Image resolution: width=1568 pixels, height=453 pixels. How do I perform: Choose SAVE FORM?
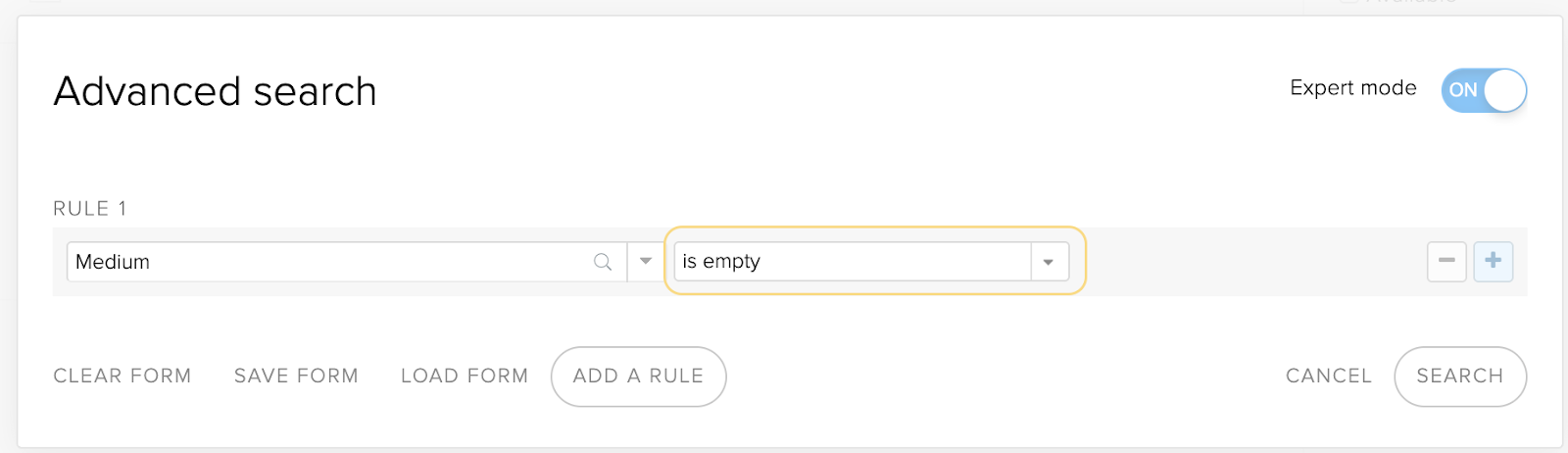(x=296, y=376)
